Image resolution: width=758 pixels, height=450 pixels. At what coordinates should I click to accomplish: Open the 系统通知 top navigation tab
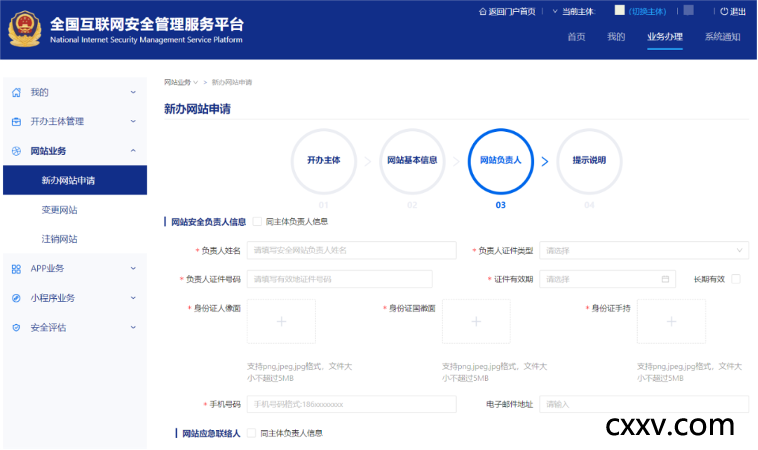[x=722, y=37]
